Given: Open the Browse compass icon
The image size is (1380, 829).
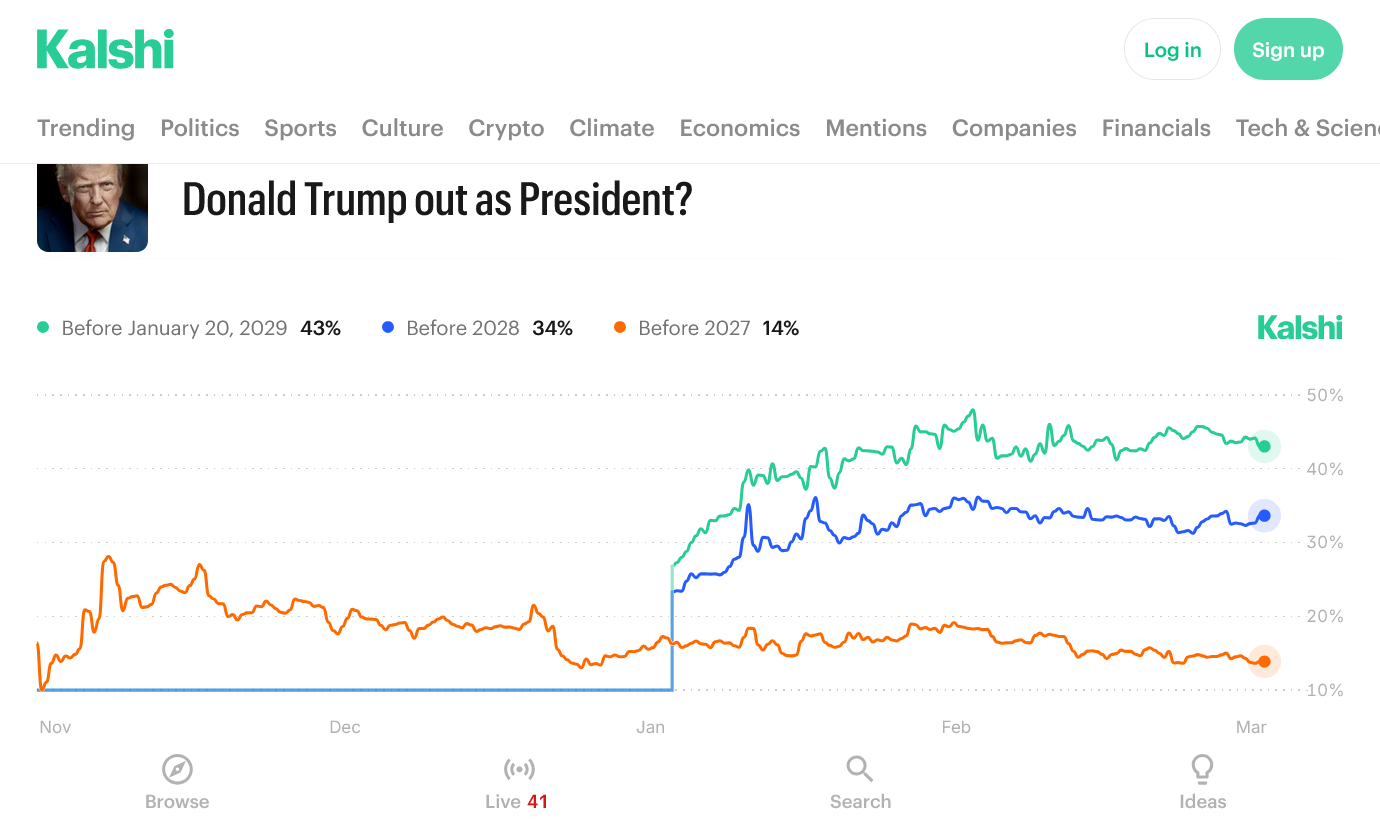Looking at the screenshot, I should 177,769.
